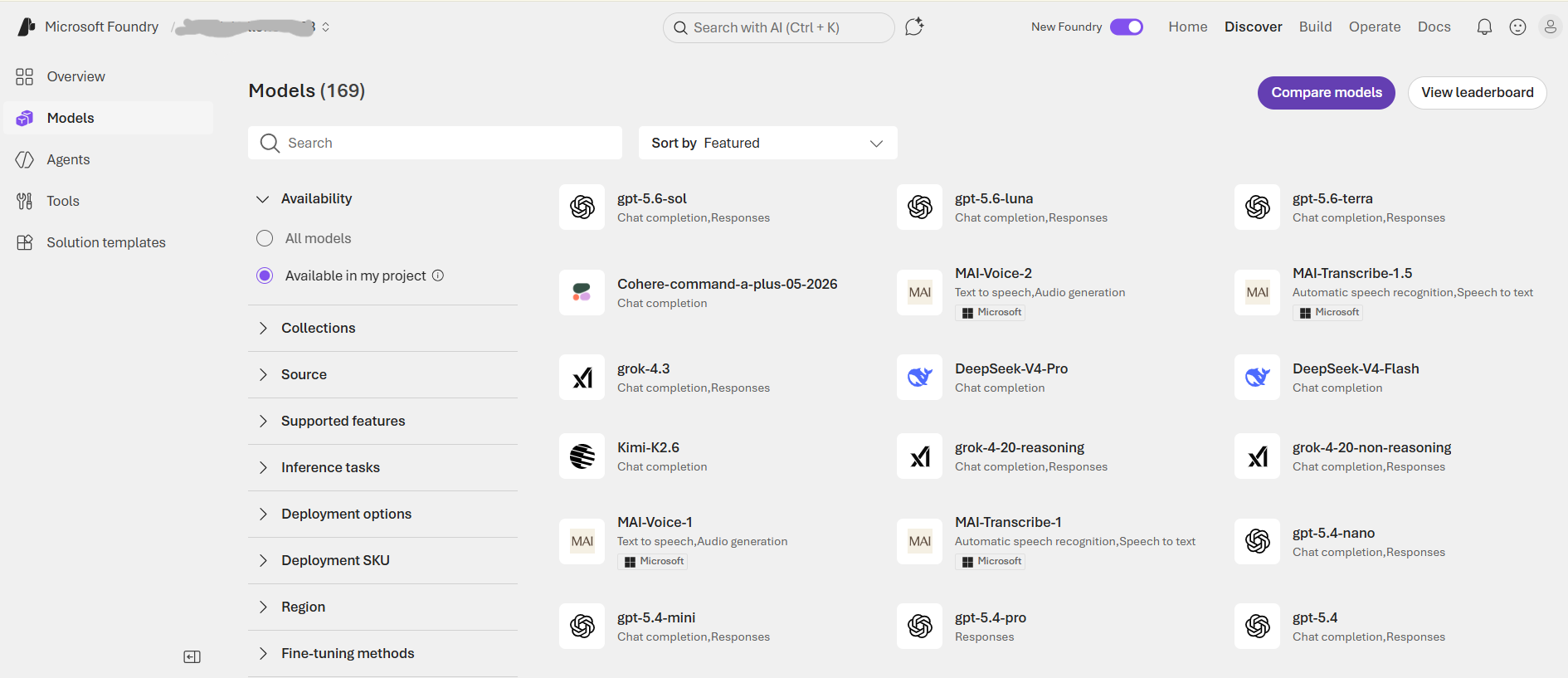Click the Solution templates icon in sidebar
Screen dimensions: 1568x678
click(25, 242)
